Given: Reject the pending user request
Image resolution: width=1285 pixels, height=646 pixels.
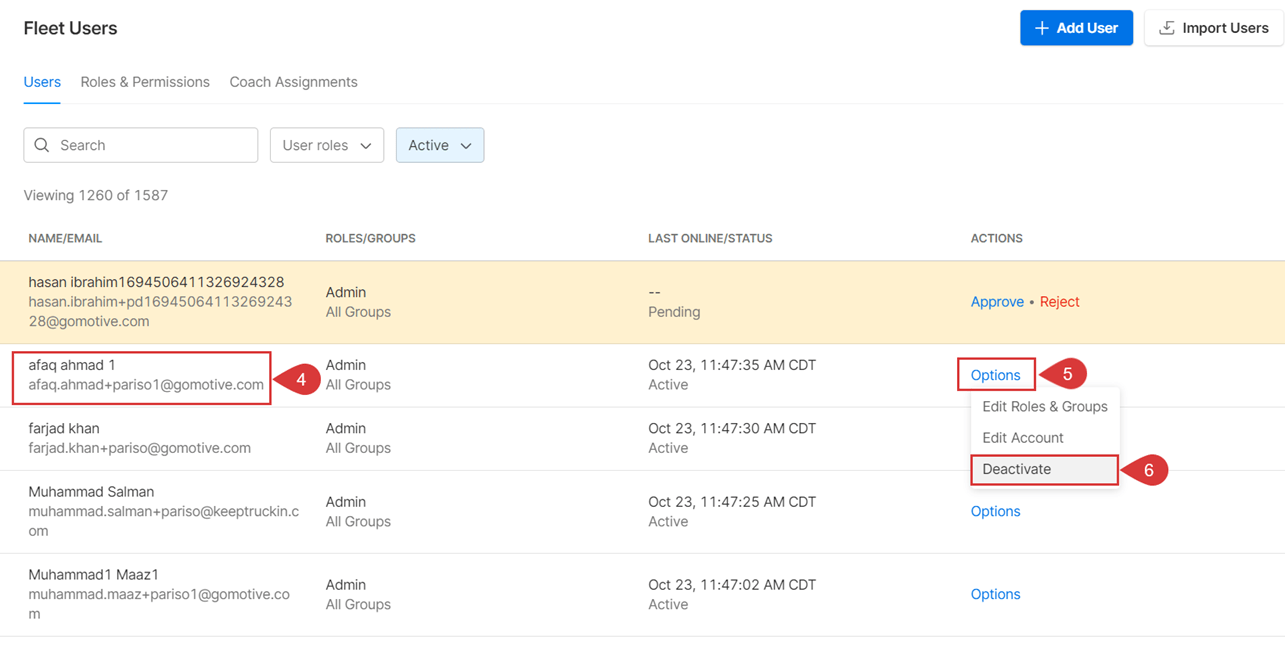Looking at the screenshot, I should click(1059, 301).
